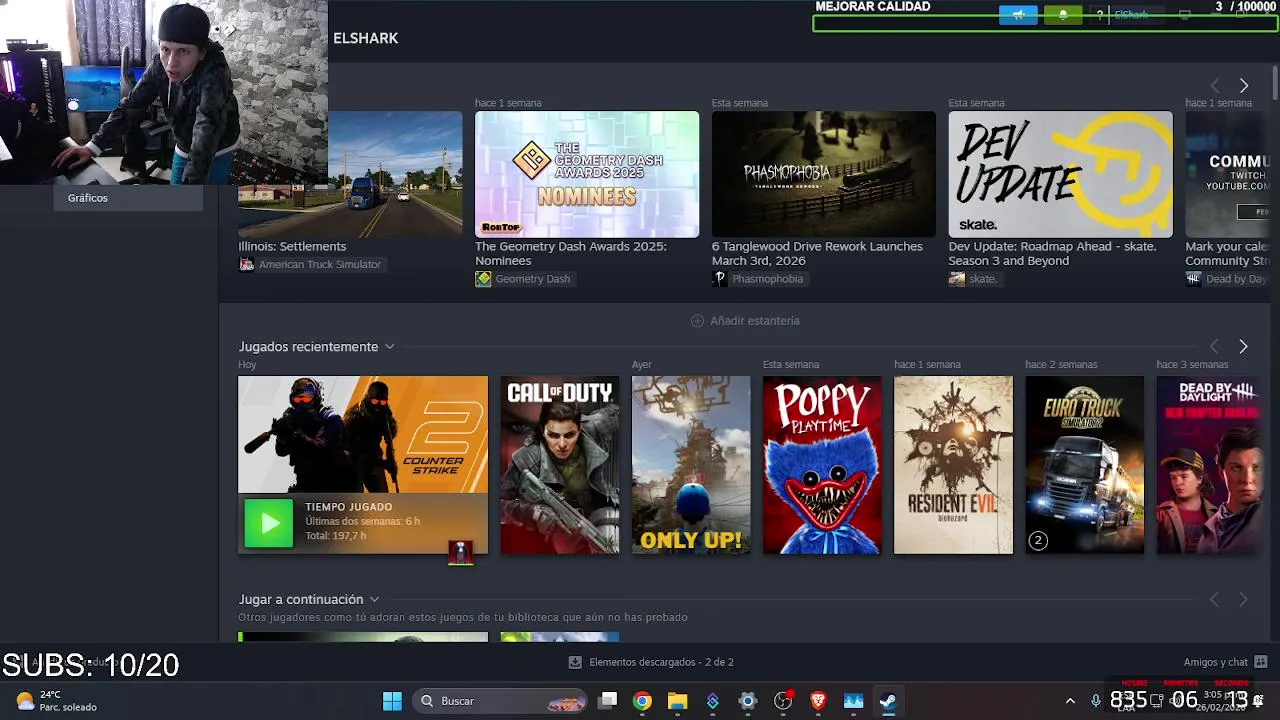
Task: Open the weather widget showing 24°C
Action: 57,701
